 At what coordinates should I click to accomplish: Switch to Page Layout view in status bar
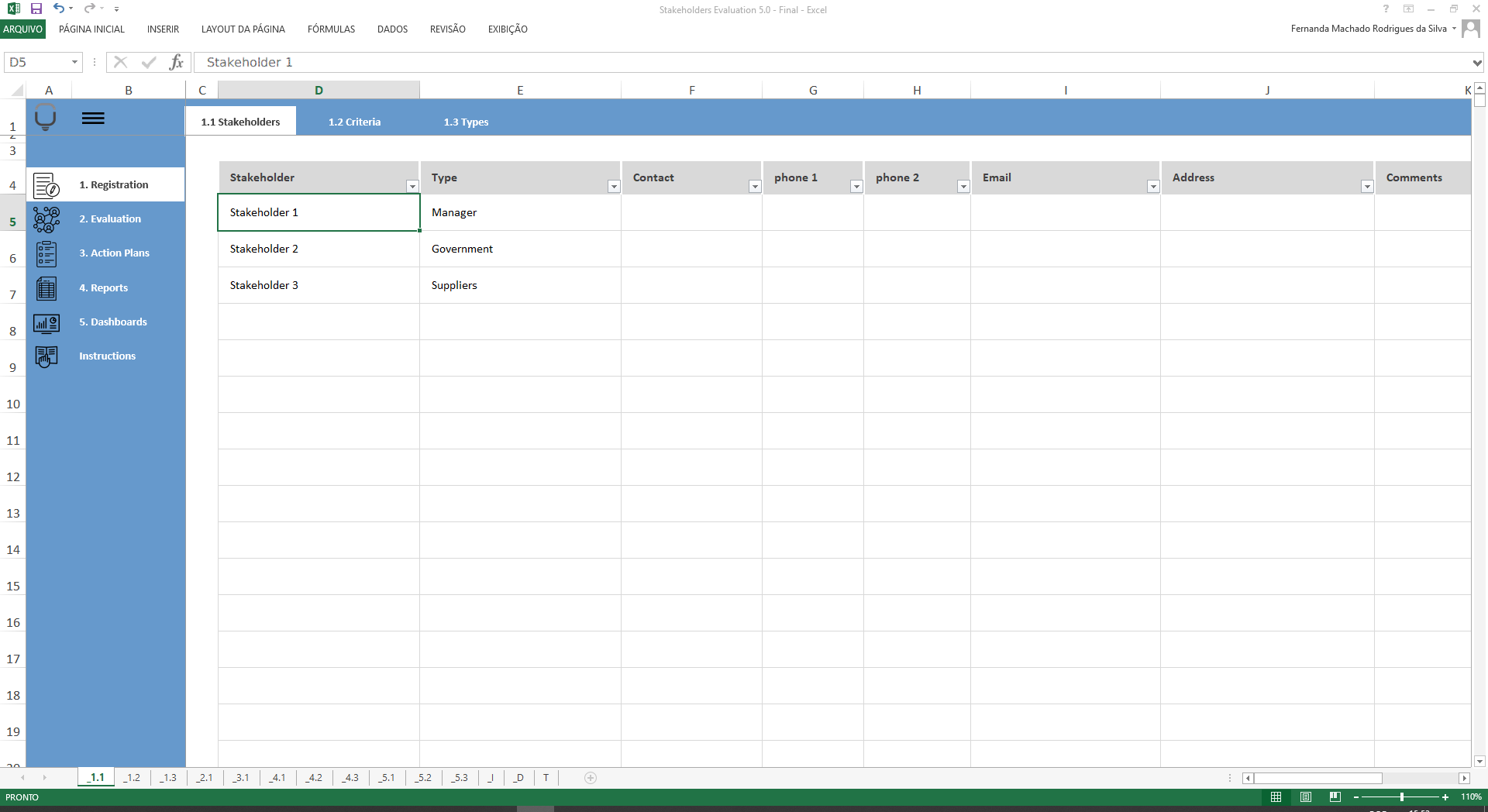[x=1306, y=797]
